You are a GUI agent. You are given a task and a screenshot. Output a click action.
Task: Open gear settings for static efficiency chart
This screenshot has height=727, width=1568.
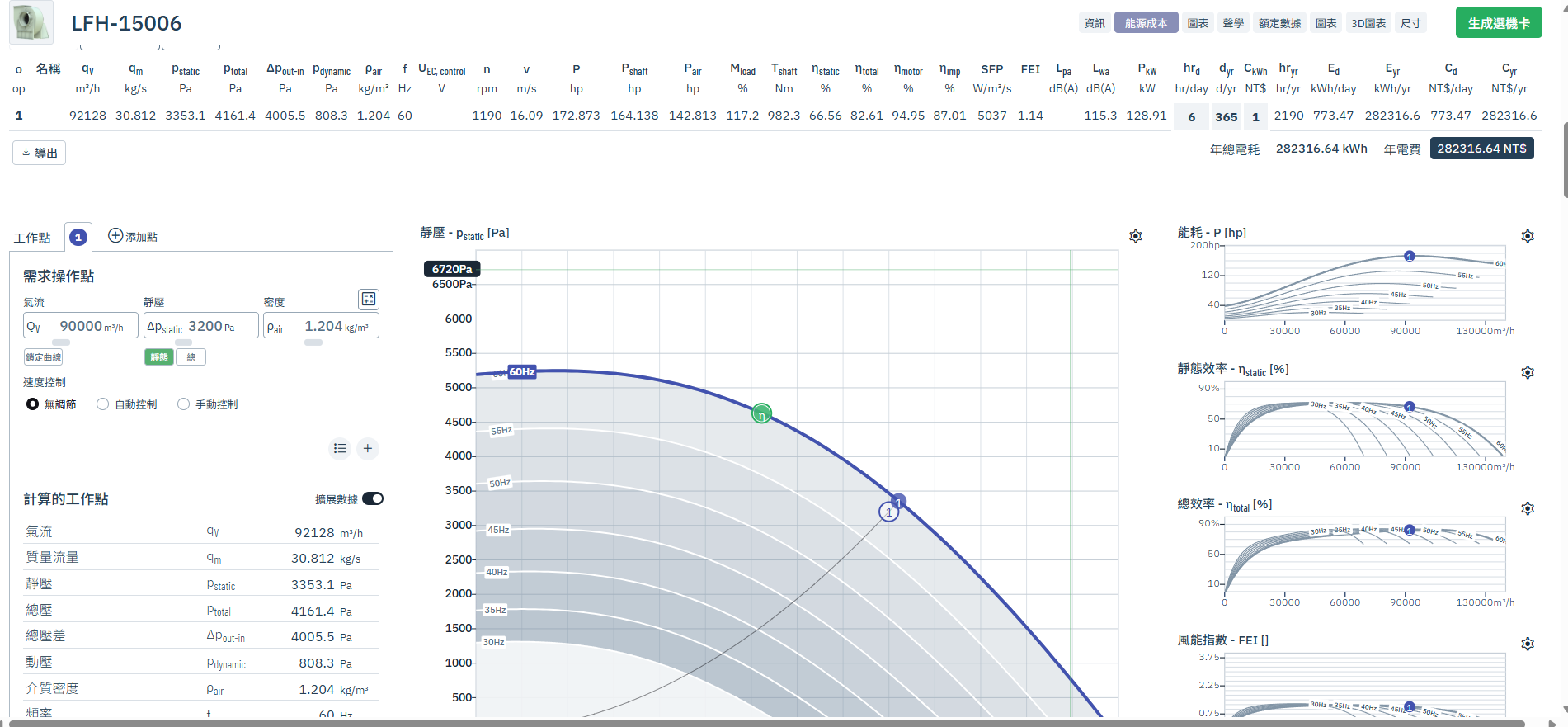click(1528, 373)
